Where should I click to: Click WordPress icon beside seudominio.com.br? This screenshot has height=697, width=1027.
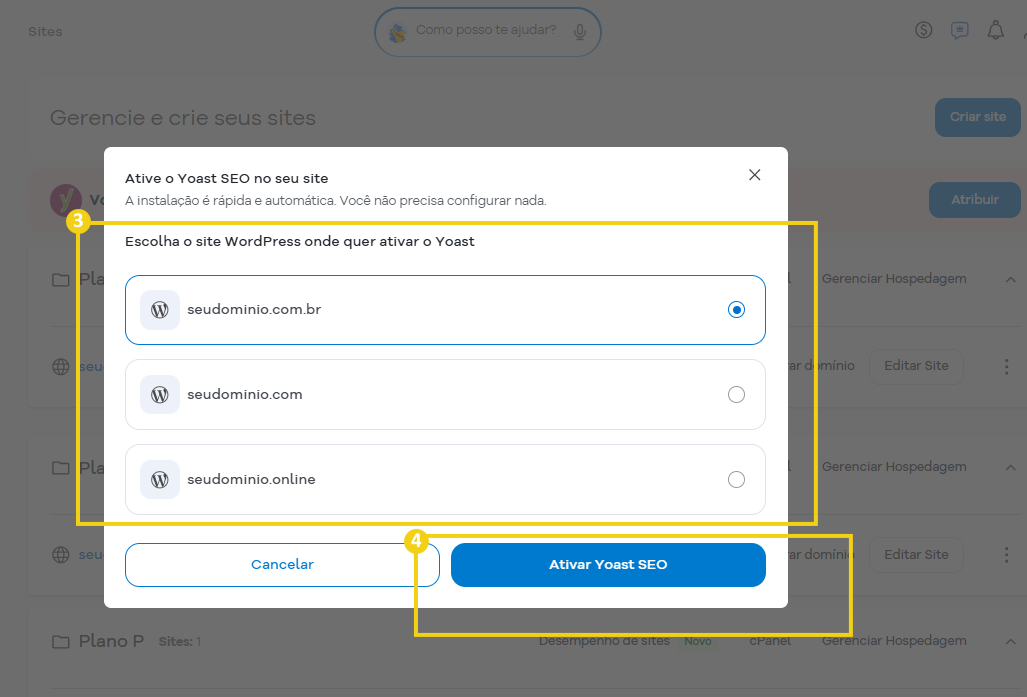(x=160, y=310)
